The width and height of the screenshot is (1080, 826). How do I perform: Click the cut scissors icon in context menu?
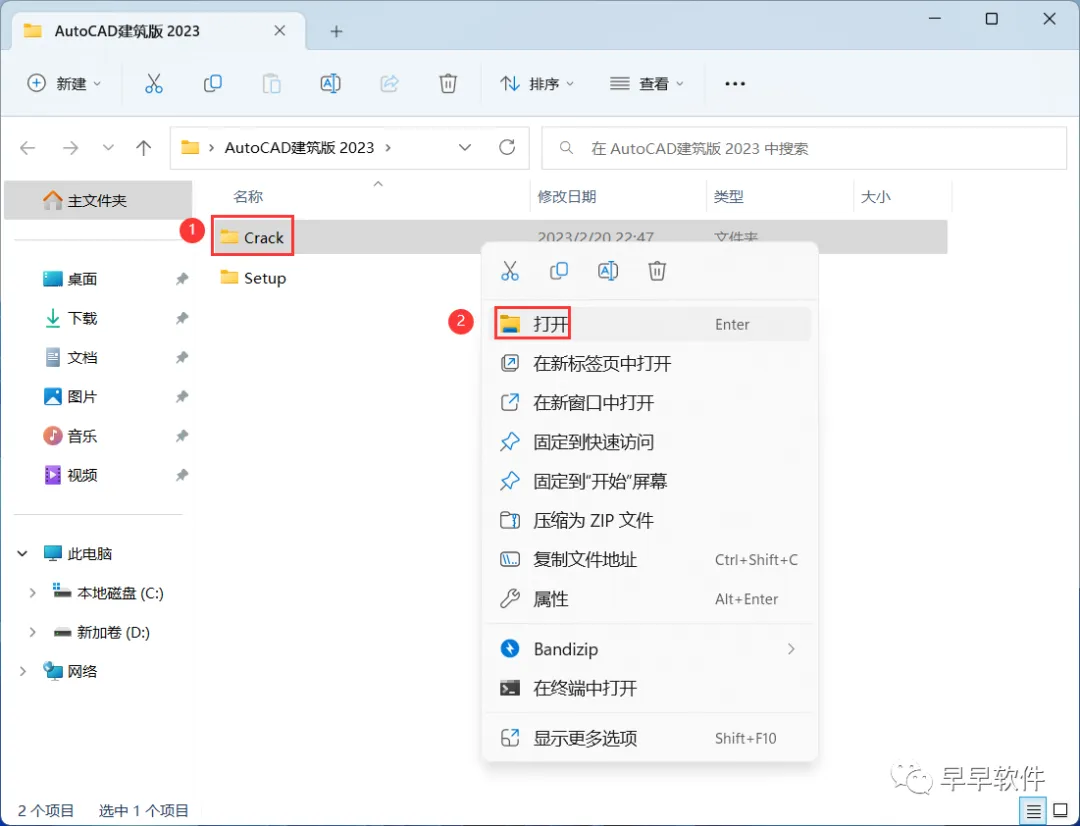[x=510, y=271]
